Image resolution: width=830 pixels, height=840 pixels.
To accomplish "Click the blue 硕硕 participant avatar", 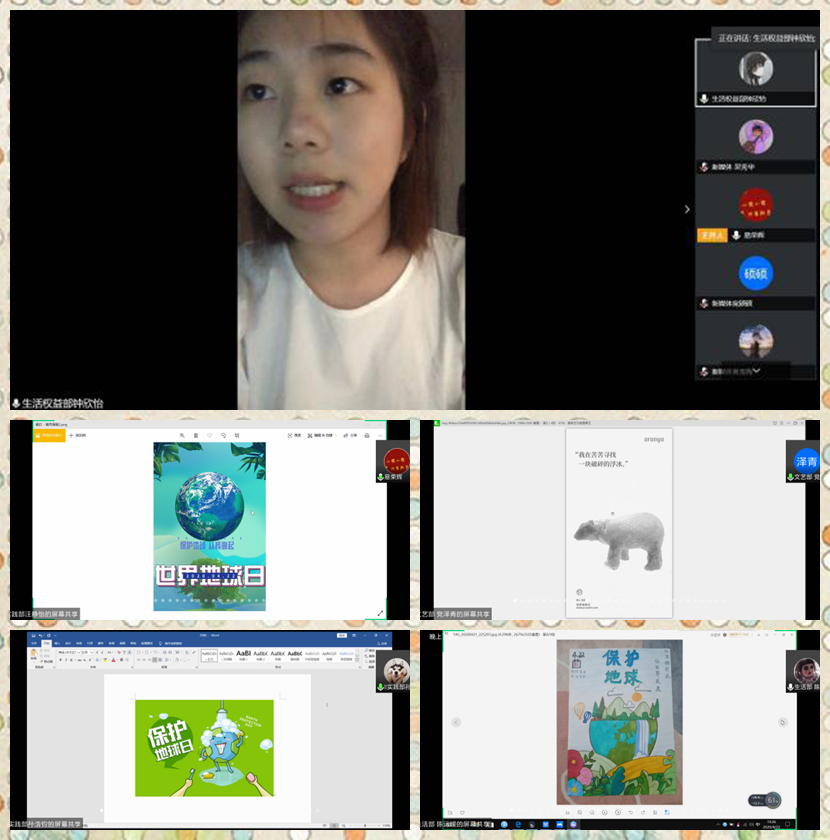I will 755,273.
